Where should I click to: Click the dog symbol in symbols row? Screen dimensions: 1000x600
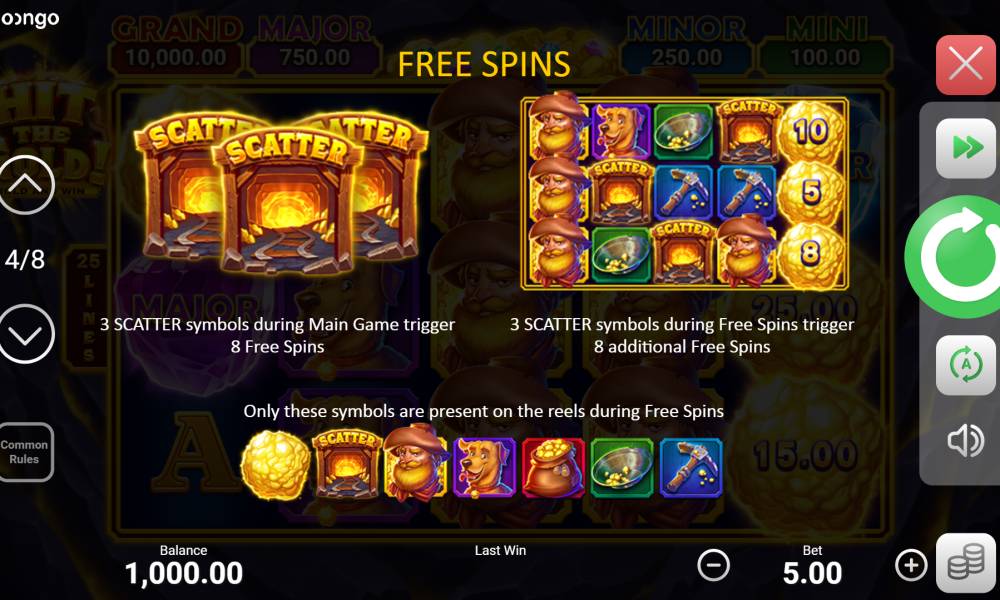click(484, 467)
